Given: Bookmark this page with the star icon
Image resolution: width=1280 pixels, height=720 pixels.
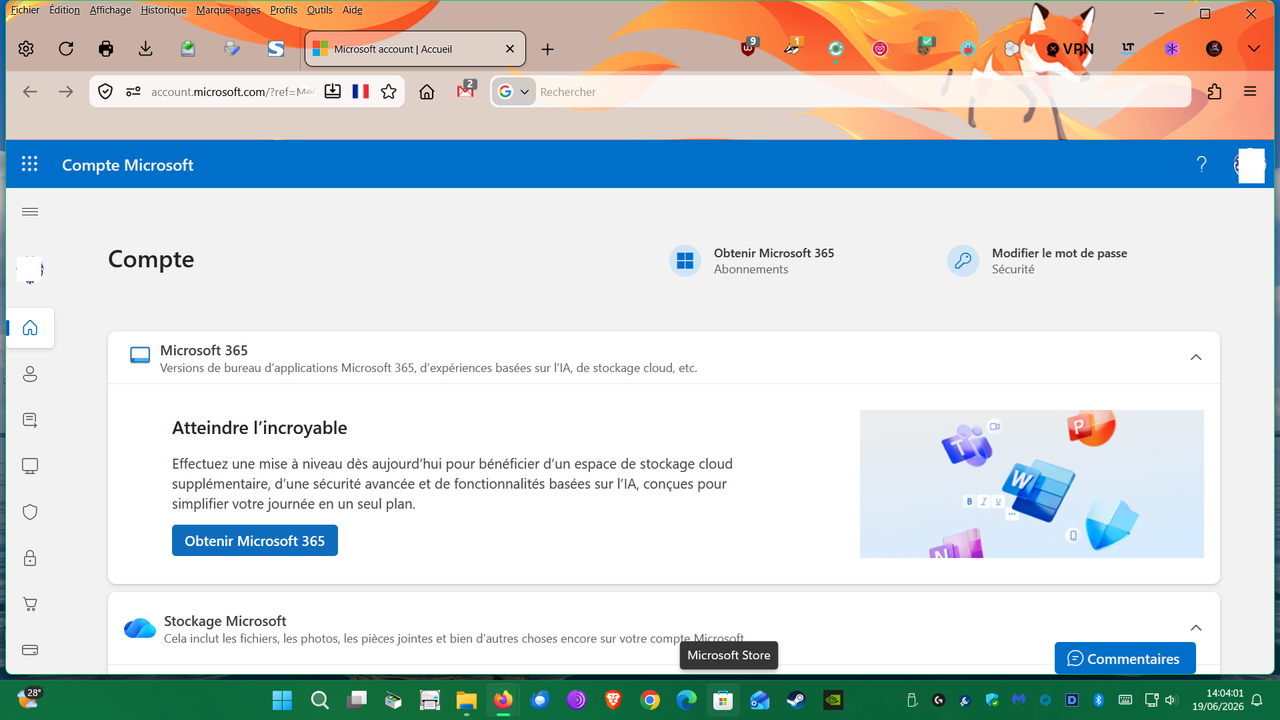Looking at the screenshot, I should point(389,91).
